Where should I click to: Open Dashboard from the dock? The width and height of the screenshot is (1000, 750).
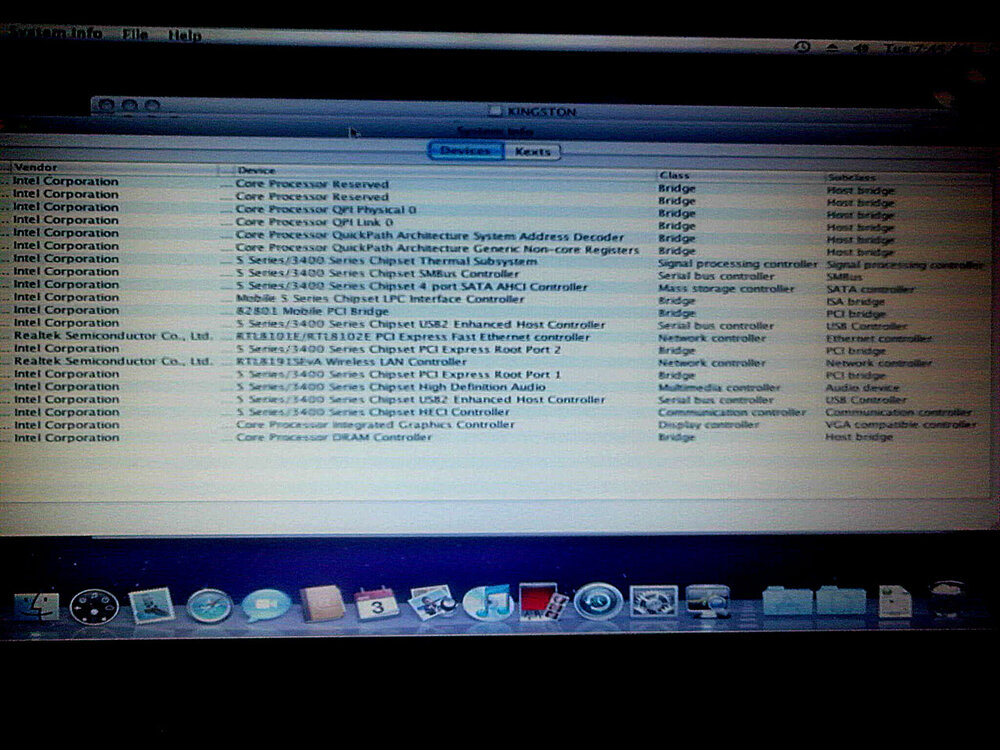point(93,606)
